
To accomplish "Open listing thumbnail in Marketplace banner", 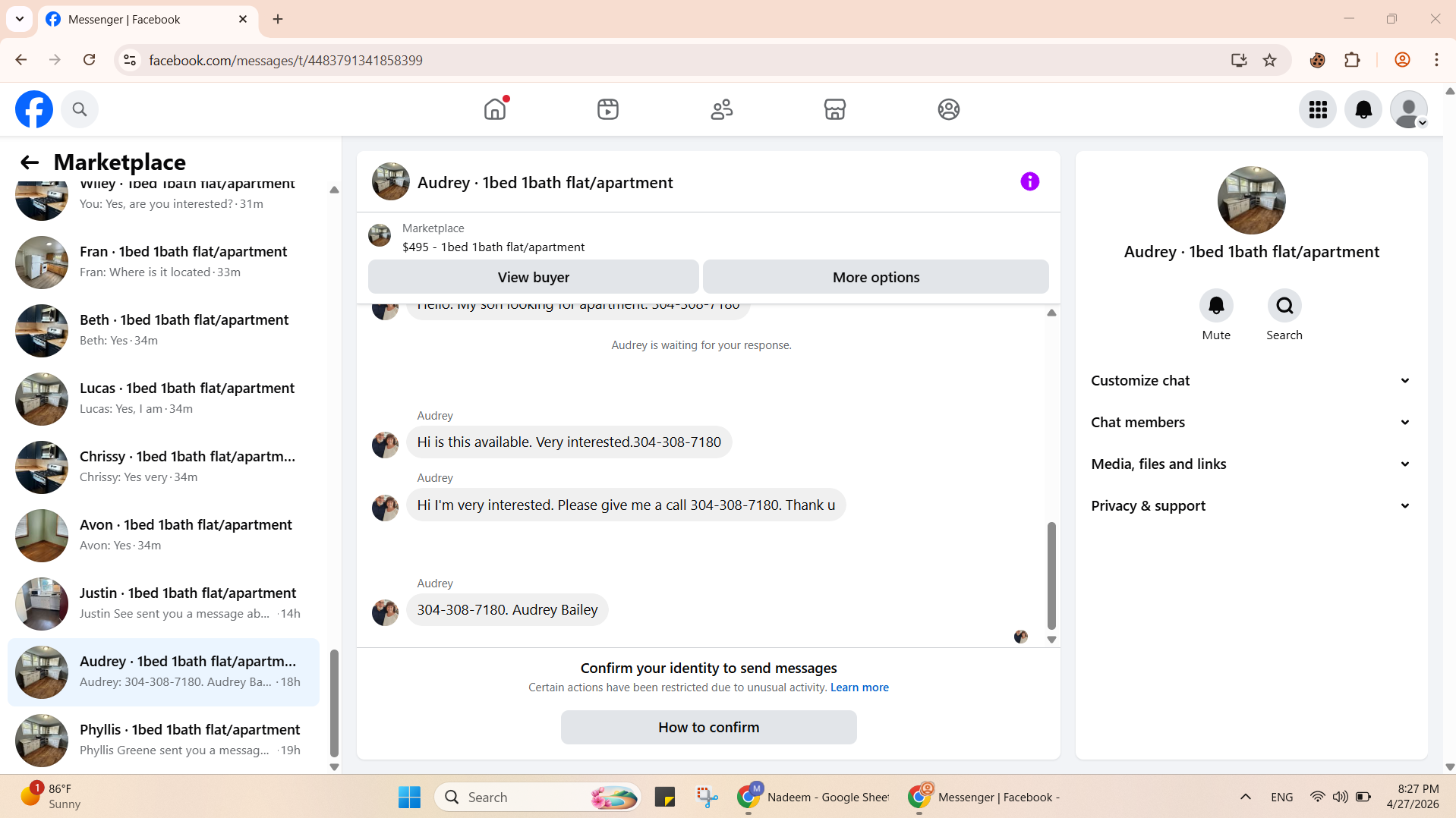I will 380,235.
